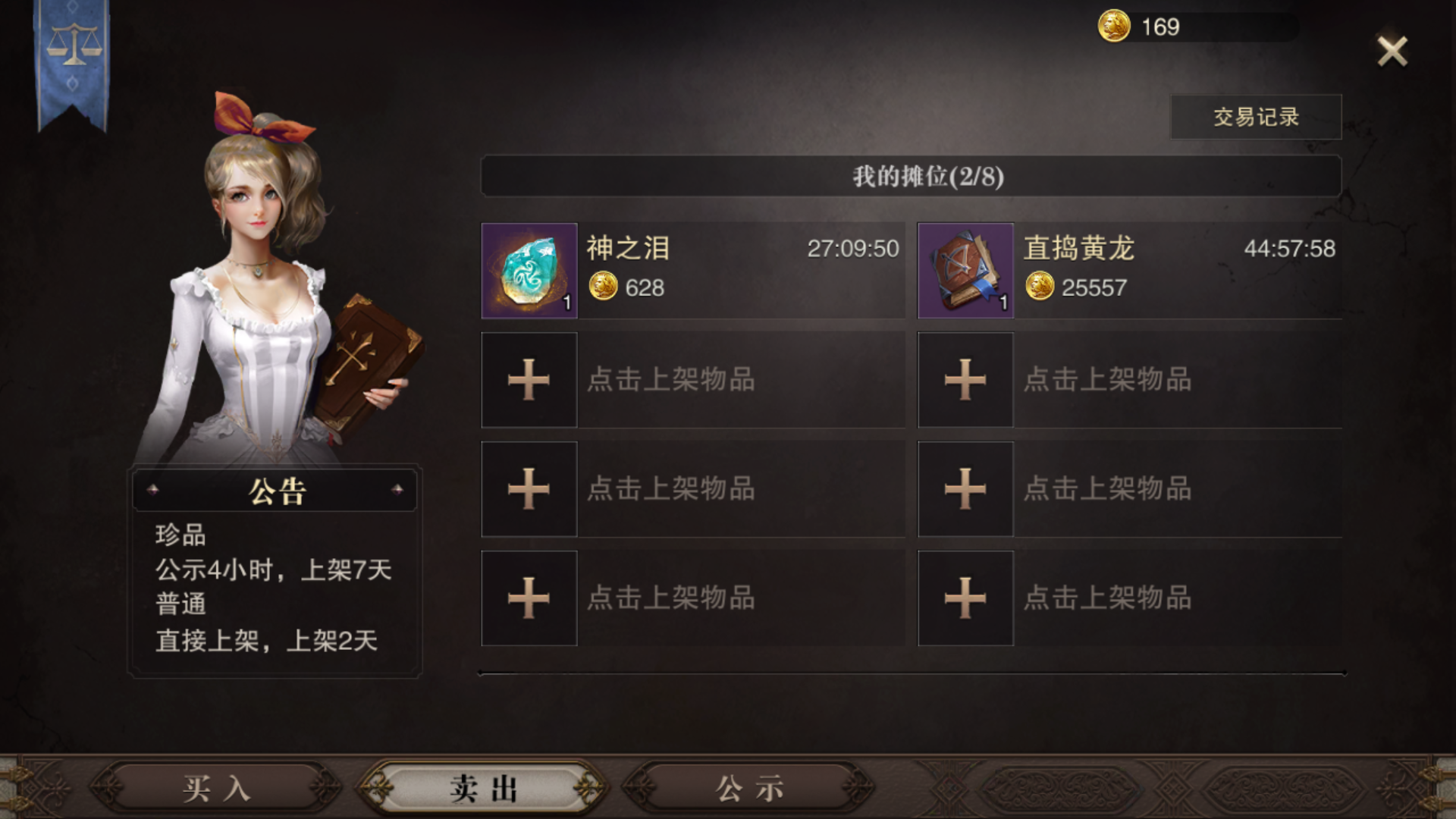Image resolution: width=1456 pixels, height=819 pixels.
Task: Close the trading stall window
Action: click(x=1392, y=52)
